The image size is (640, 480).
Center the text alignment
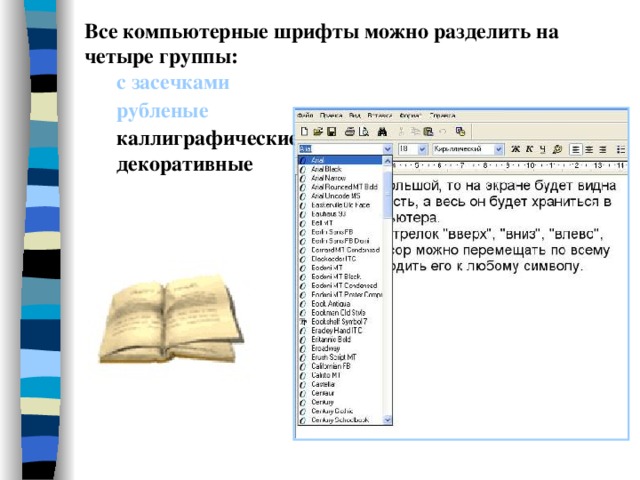point(589,150)
